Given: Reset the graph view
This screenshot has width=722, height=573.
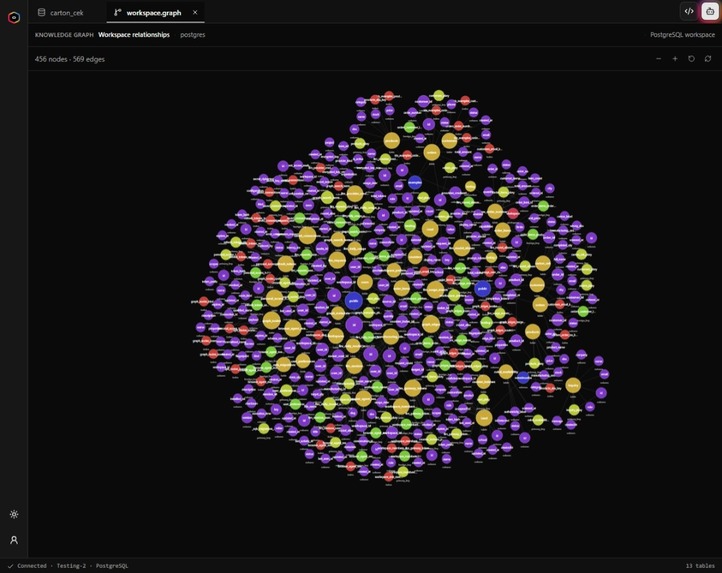Looking at the screenshot, I should click(x=691, y=59).
